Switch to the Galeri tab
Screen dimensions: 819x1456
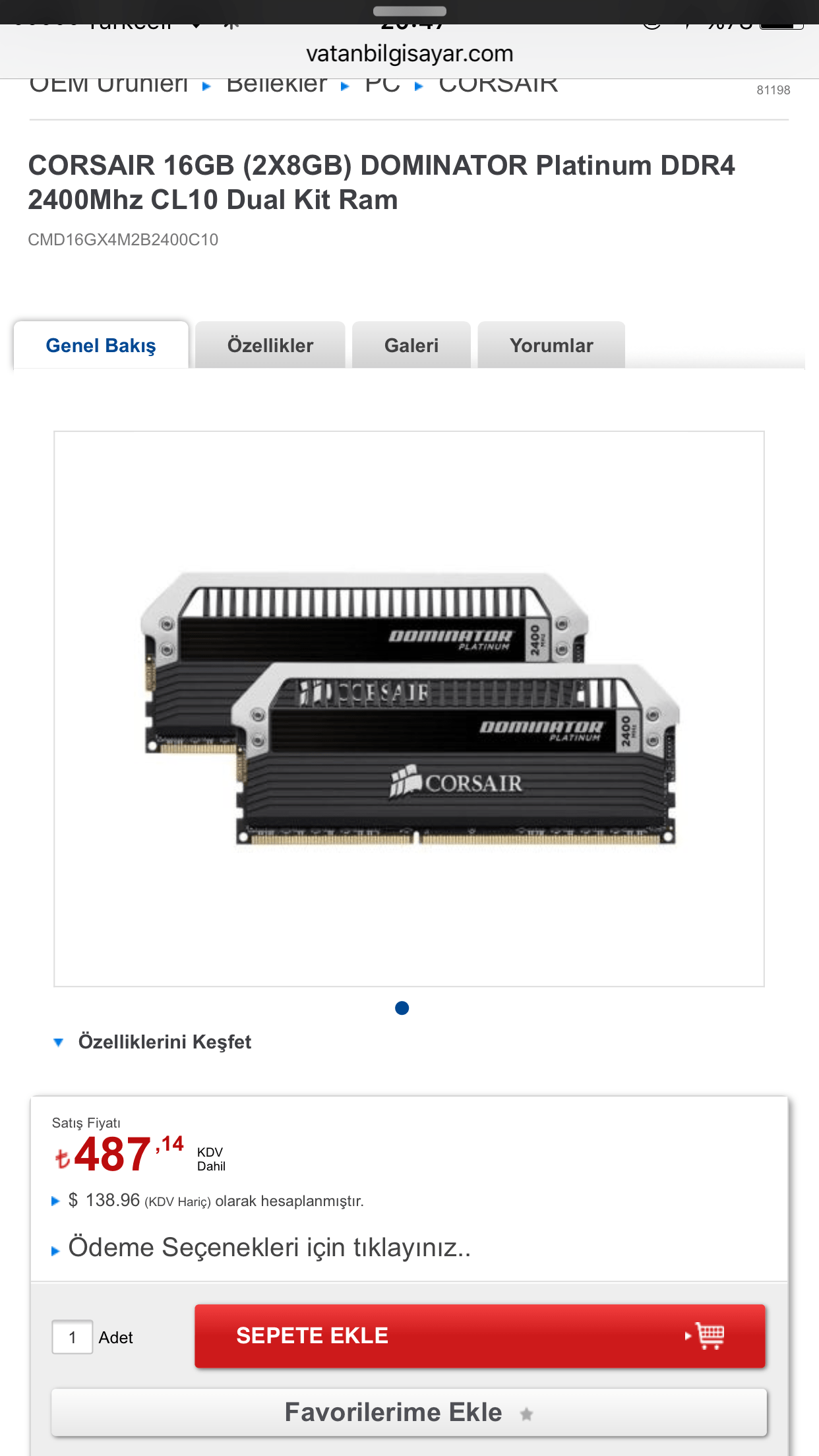(x=411, y=345)
